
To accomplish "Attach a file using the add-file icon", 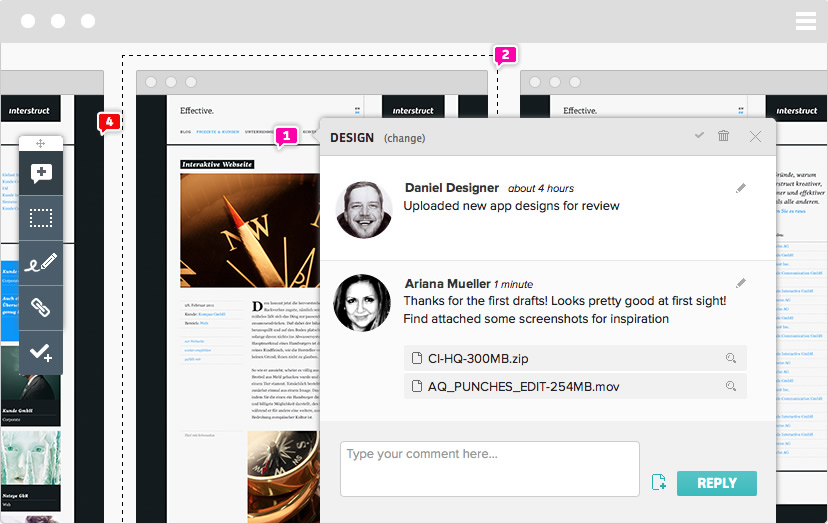I will tap(658, 482).
